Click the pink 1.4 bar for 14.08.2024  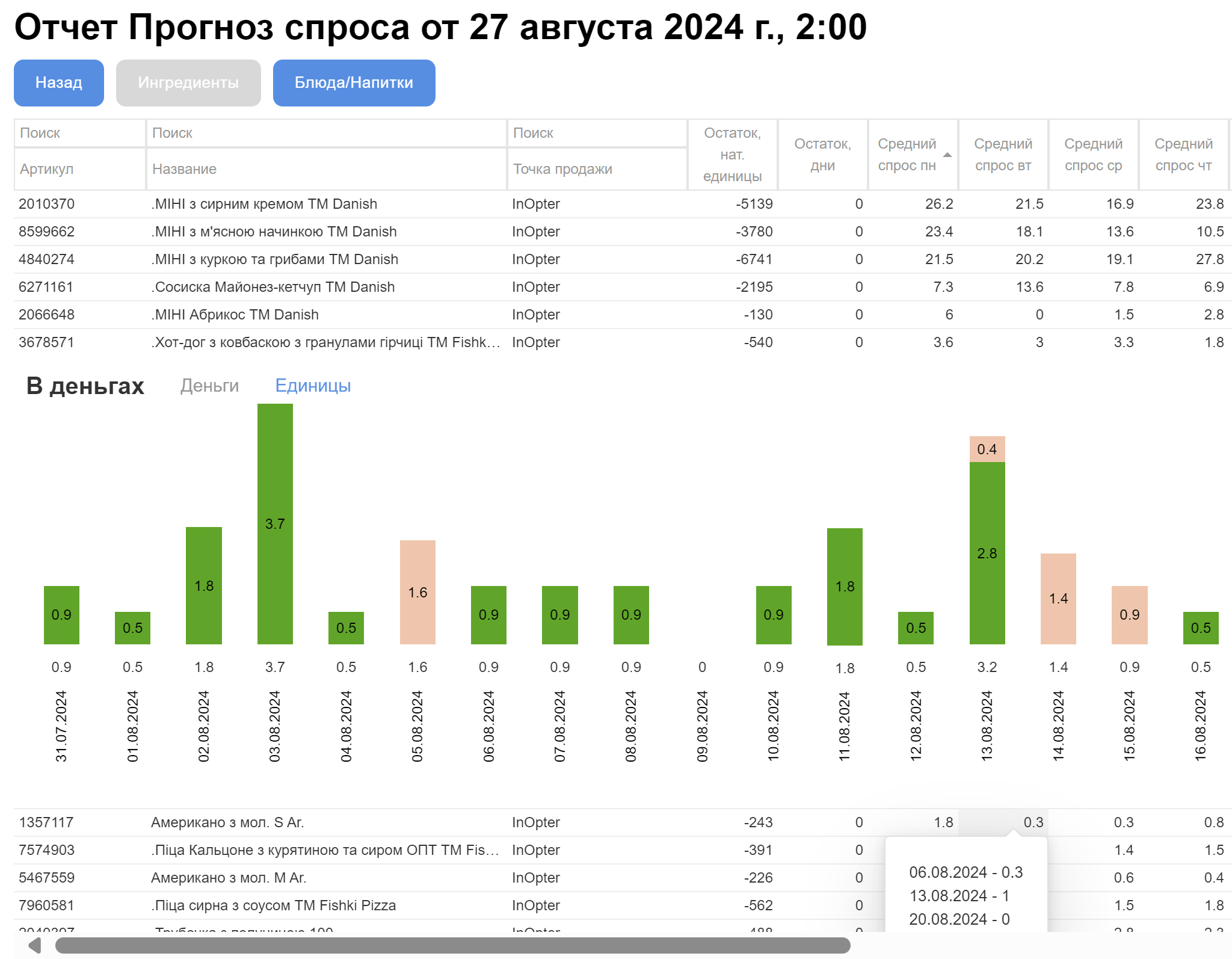(x=1058, y=599)
